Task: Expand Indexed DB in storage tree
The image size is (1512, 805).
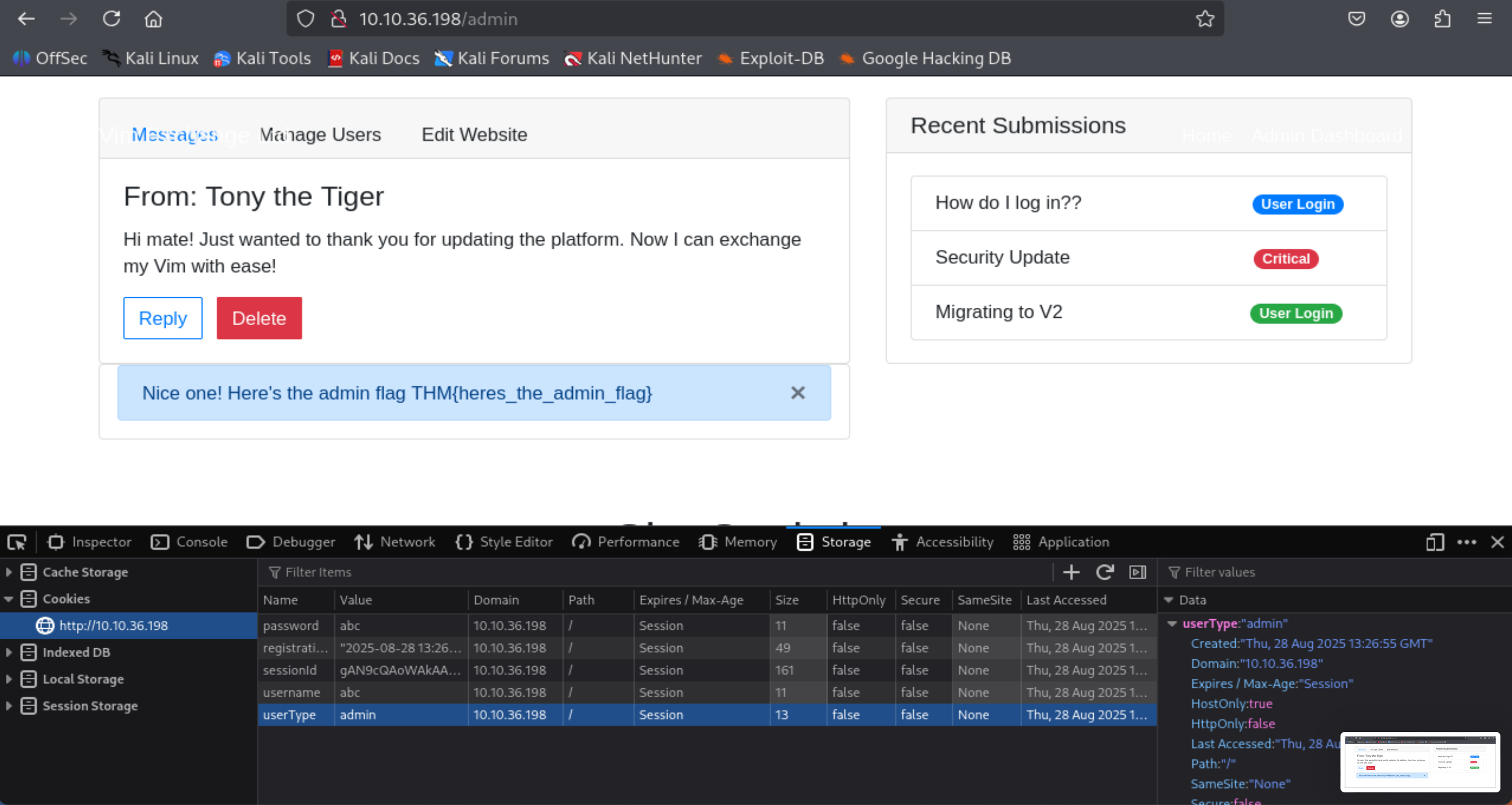Action: pos(9,652)
